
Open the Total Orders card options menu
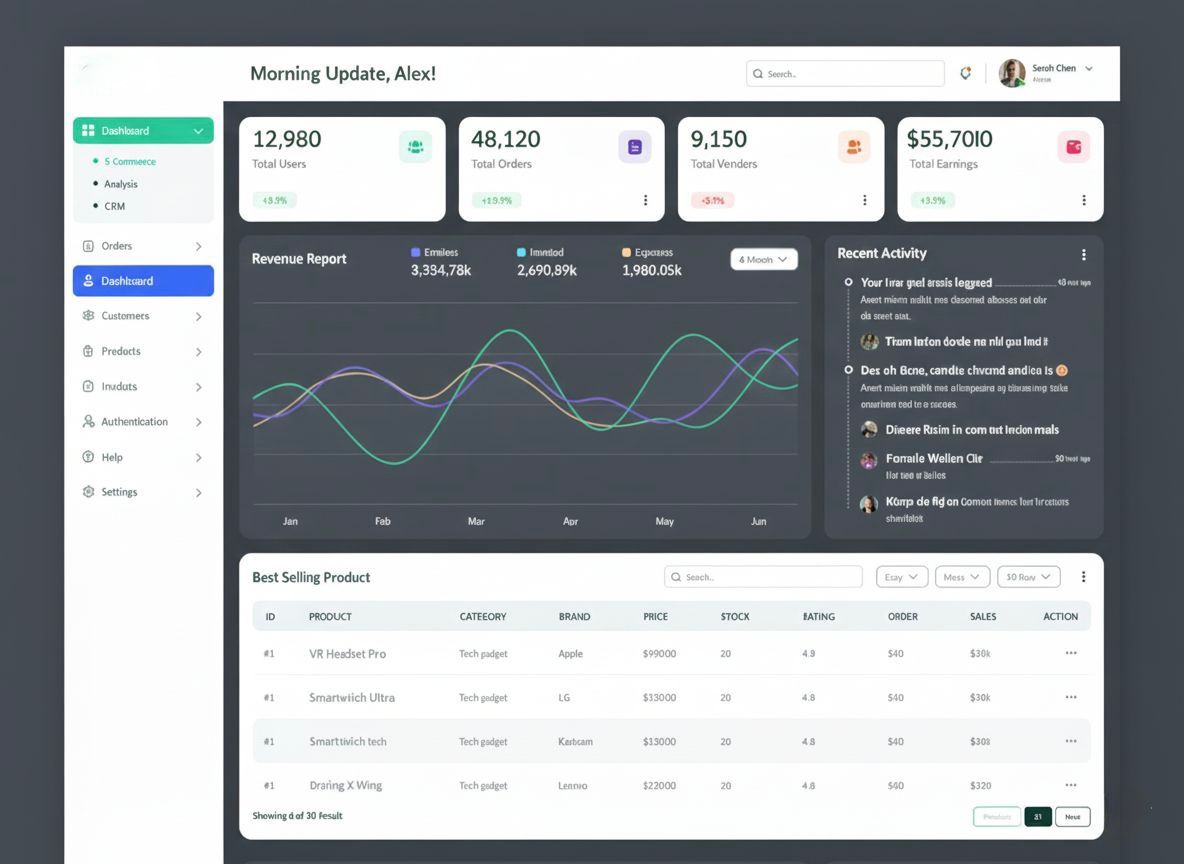click(645, 200)
